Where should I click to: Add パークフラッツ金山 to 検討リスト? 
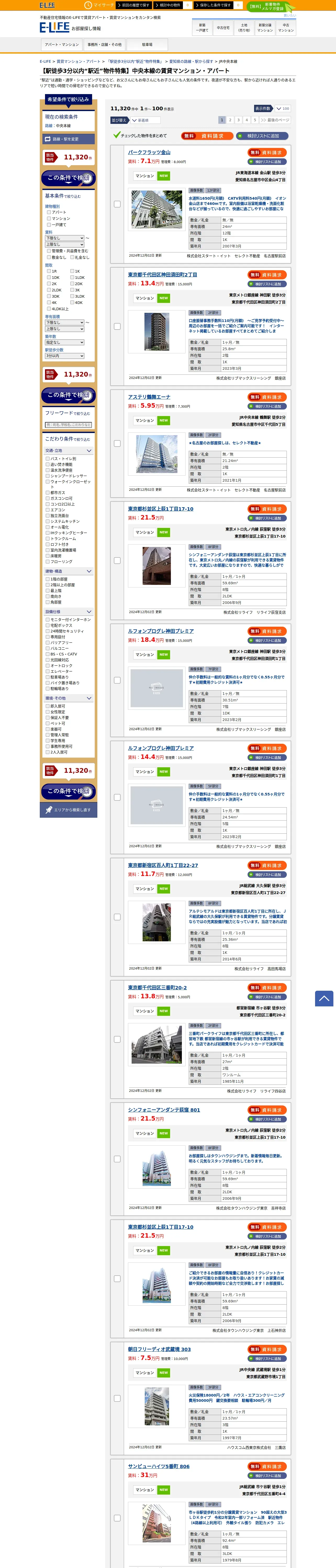point(267,162)
